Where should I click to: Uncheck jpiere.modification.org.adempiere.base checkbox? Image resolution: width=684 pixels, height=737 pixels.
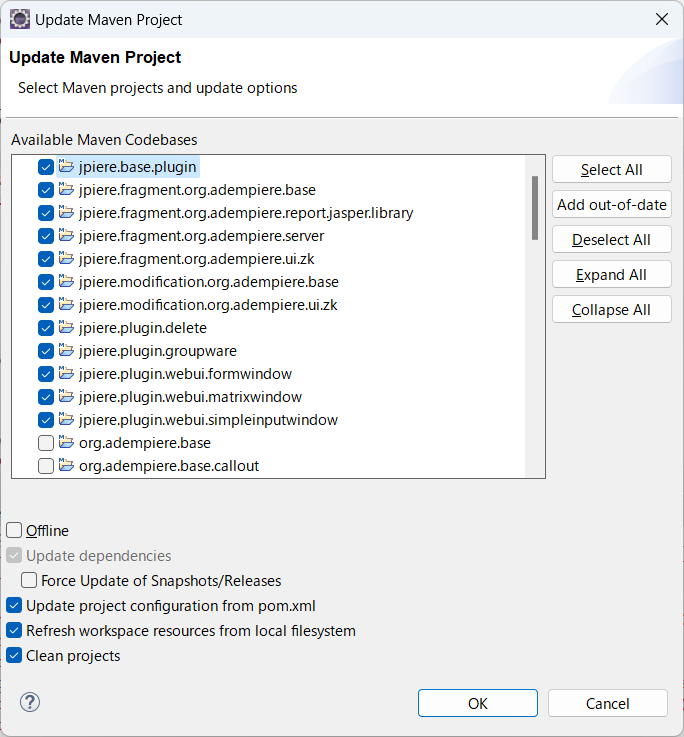(x=46, y=282)
